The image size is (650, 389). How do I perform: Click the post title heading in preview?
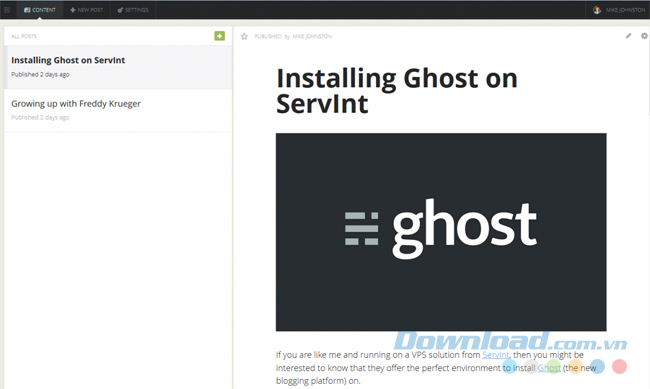coord(397,91)
